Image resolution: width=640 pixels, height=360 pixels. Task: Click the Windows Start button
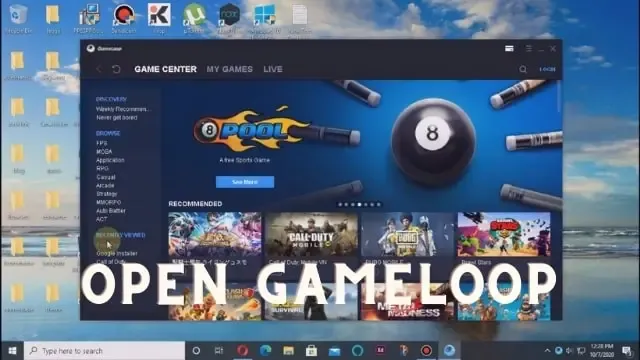(12, 351)
